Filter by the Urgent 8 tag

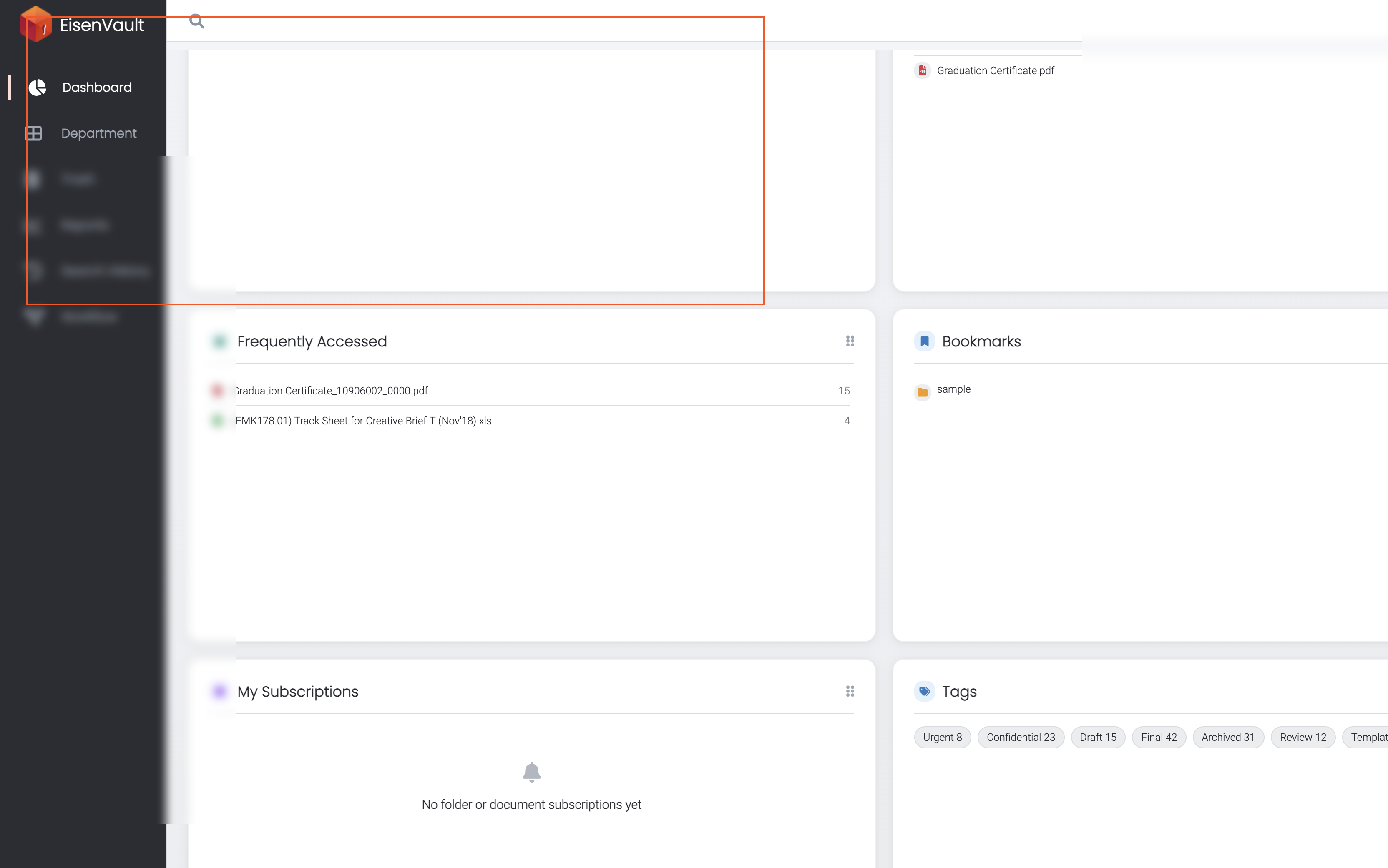pyautogui.click(x=943, y=737)
